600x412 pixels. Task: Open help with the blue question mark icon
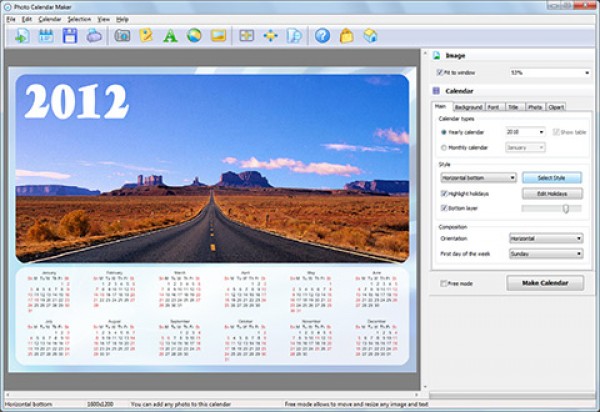[323, 36]
